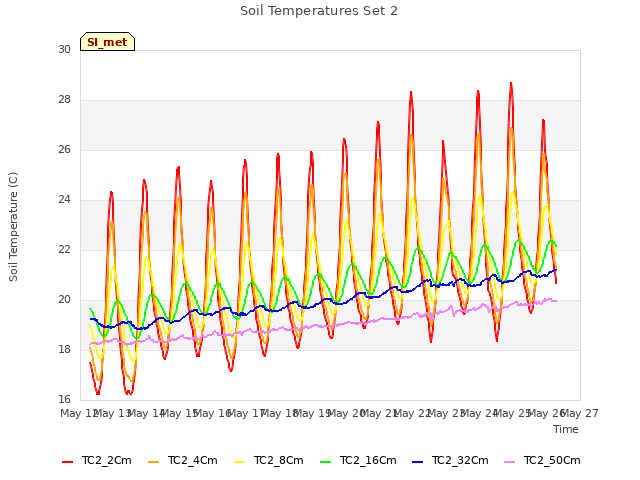Click the y-axis label 28
Screen dimensions: 640x480
tap(64, 100)
